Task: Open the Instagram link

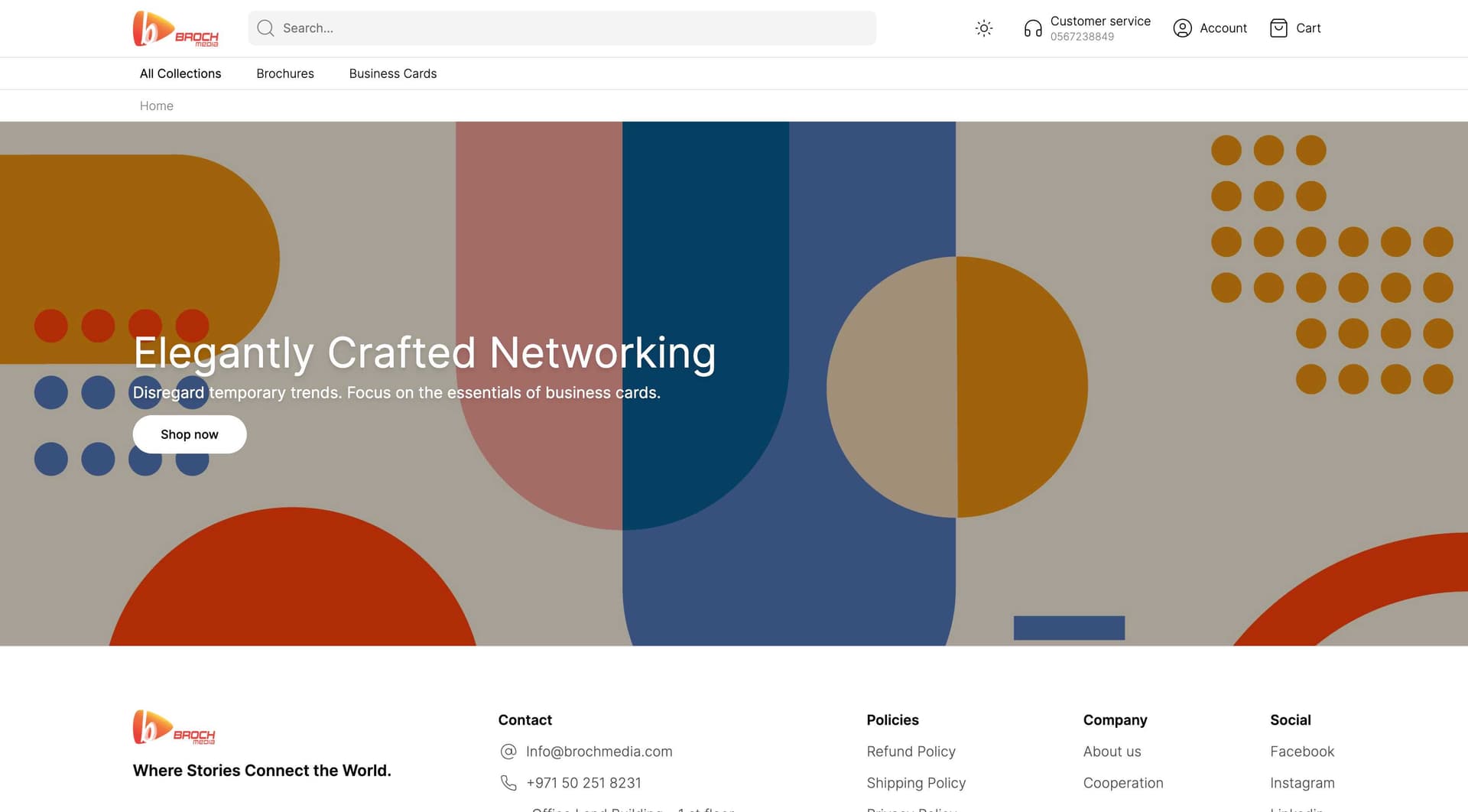Action: pyautogui.click(x=1301, y=783)
